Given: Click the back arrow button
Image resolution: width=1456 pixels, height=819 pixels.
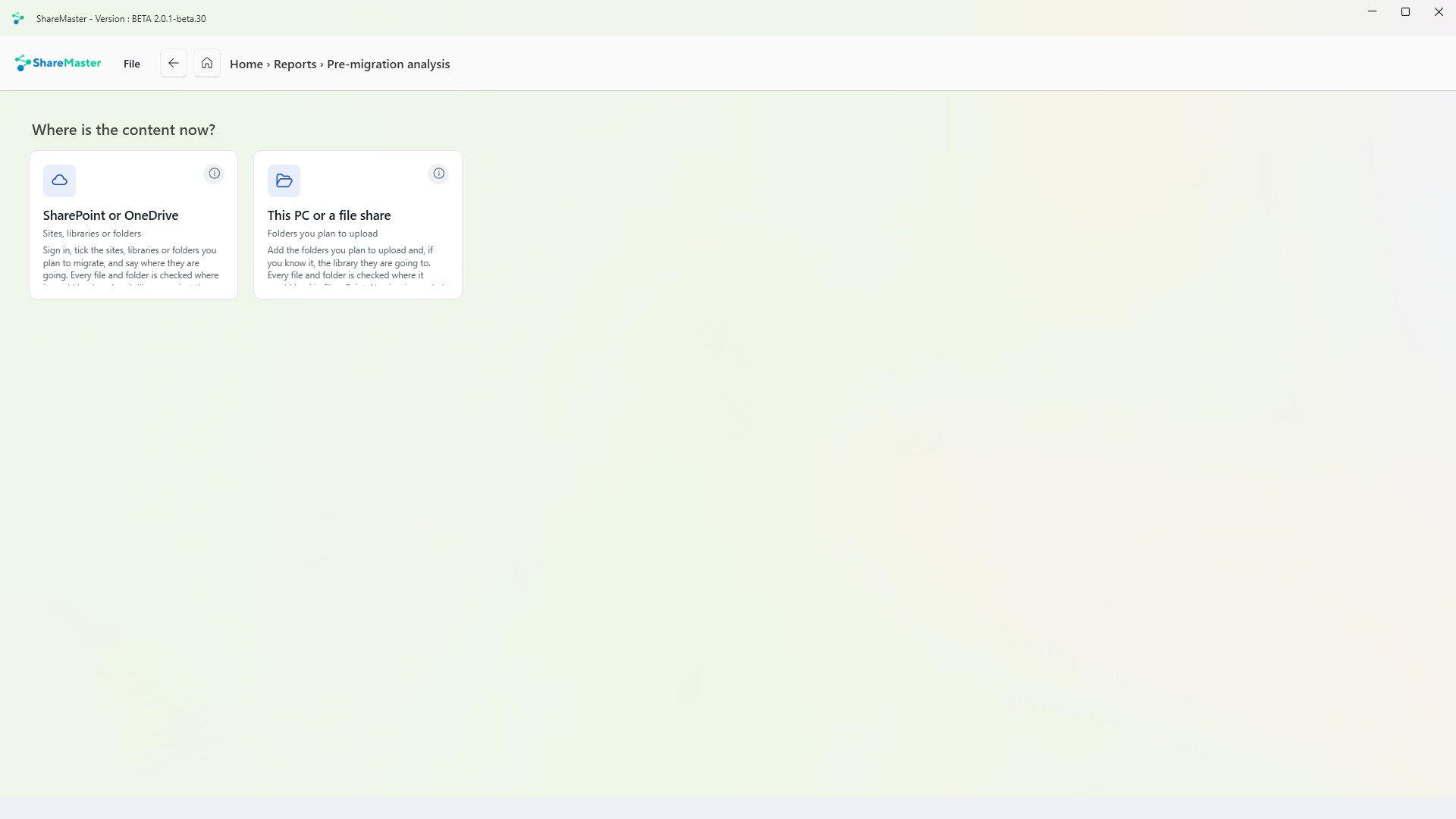Looking at the screenshot, I should 173,64.
